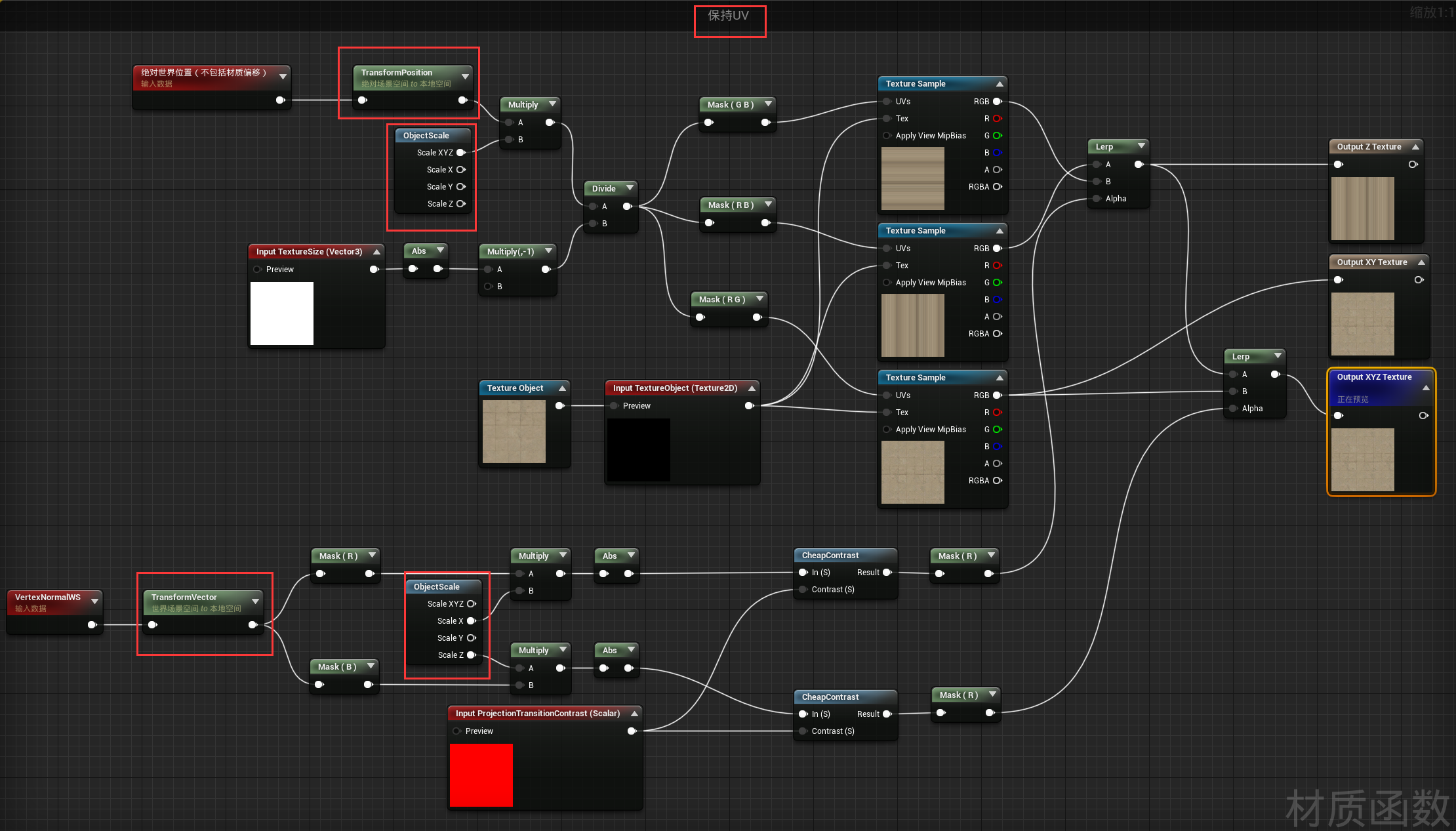Click the RGB output pin on the top Texture Sample
This screenshot has height=831, width=1456.
(x=998, y=102)
